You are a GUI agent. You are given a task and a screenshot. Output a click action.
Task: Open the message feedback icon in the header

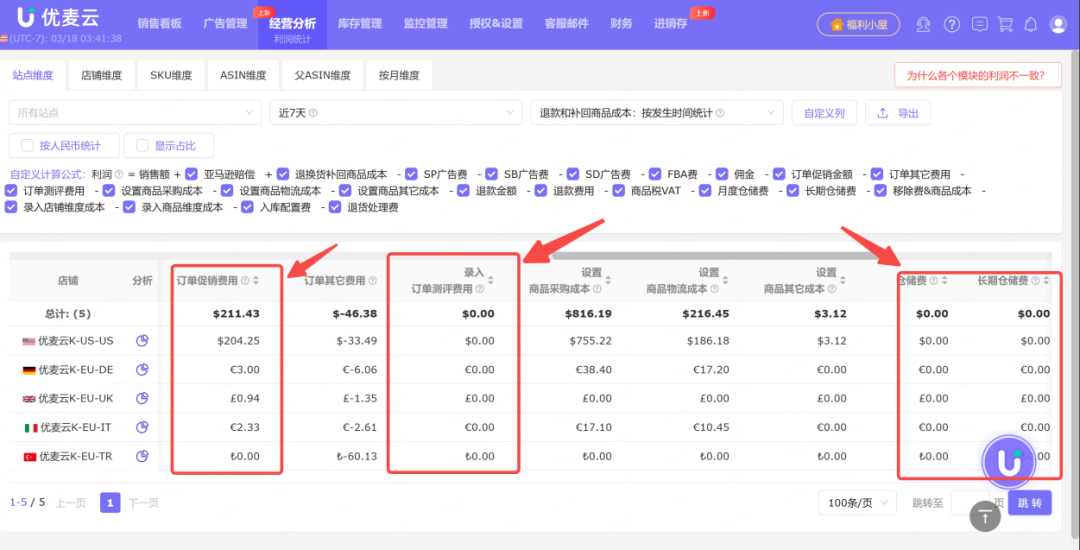[979, 24]
